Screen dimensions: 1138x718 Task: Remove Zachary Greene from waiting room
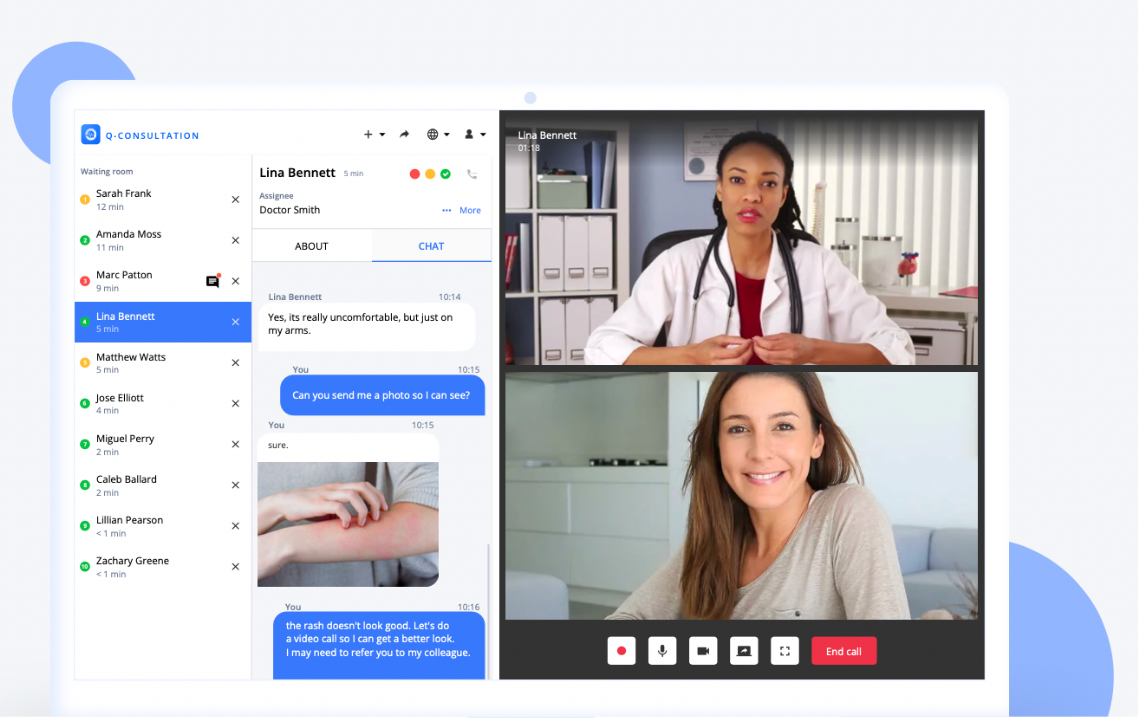(235, 566)
